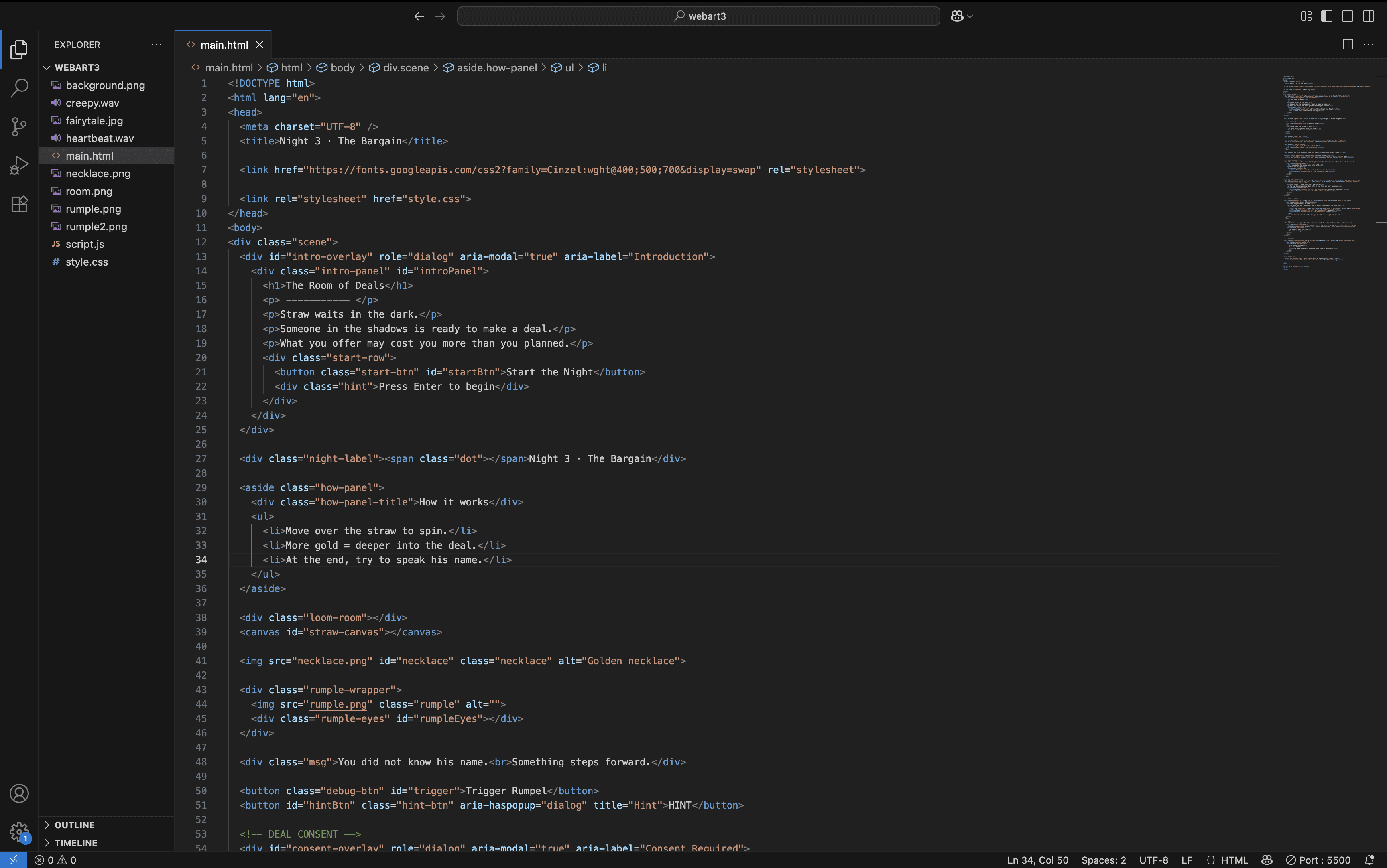Open the Search view in activity bar

[19, 88]
